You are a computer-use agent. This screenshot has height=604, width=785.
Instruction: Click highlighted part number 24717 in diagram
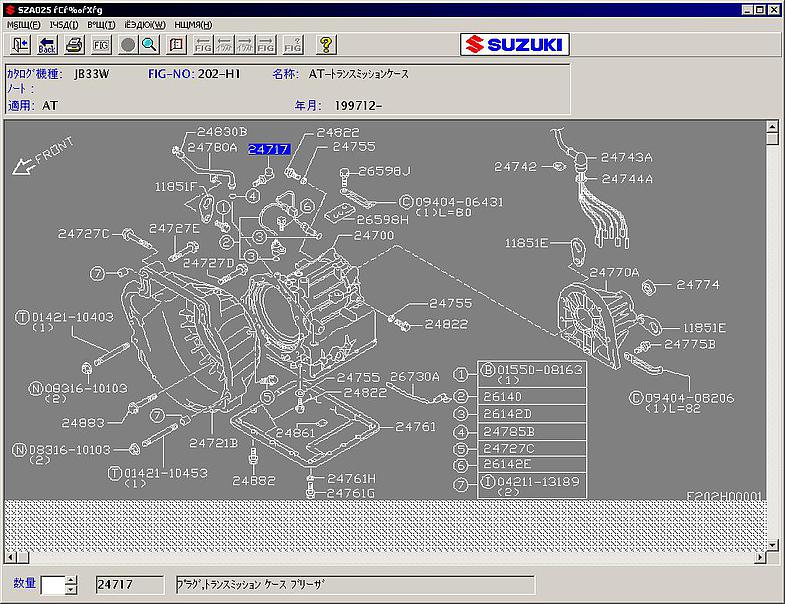[x=269, y=149]
